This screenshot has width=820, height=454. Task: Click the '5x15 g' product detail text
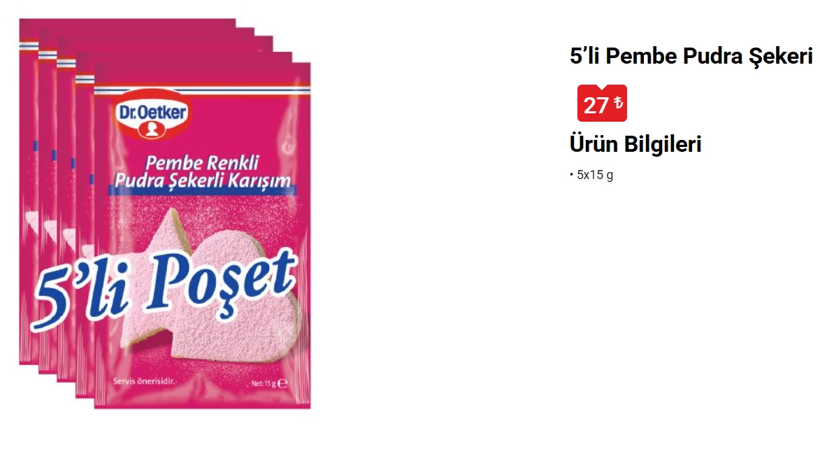pyautogui.click(x=595, y=175)
